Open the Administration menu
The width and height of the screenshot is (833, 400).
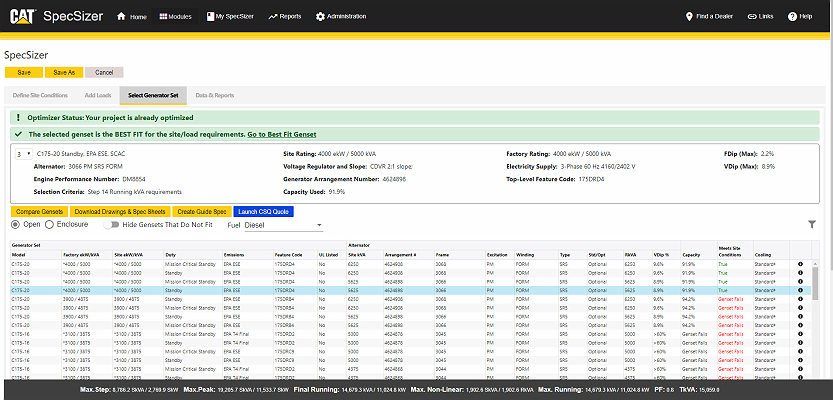pos(341,16)
